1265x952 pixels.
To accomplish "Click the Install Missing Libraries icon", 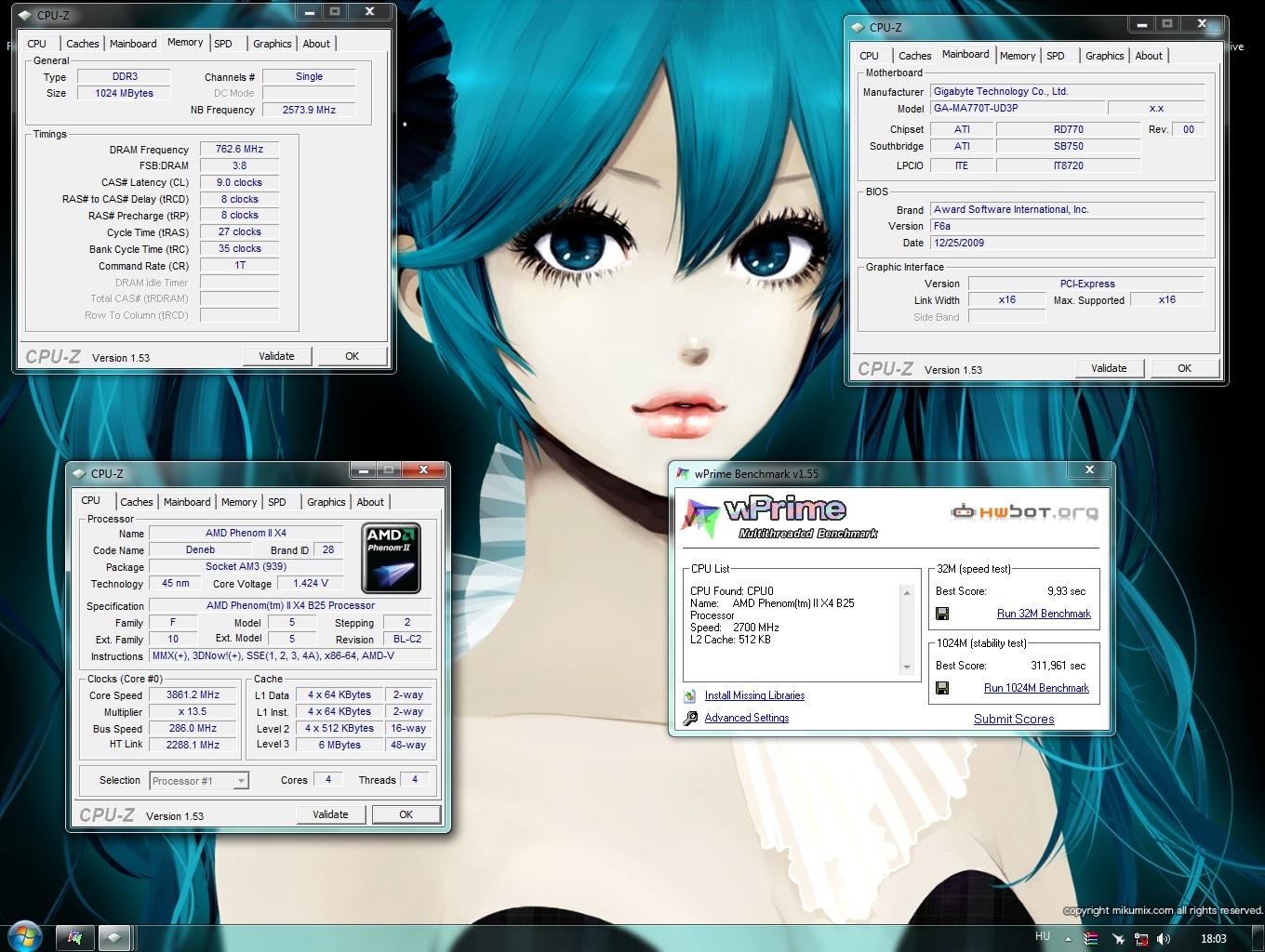I will pos(690,695).
